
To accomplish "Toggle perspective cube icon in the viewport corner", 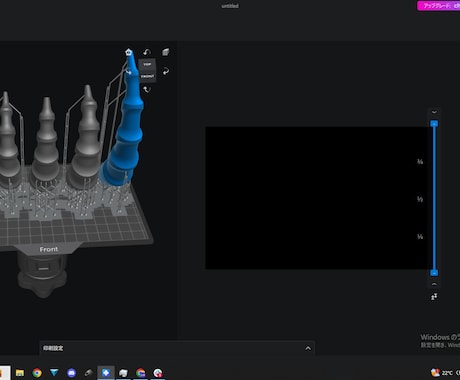I will [166, 52].
